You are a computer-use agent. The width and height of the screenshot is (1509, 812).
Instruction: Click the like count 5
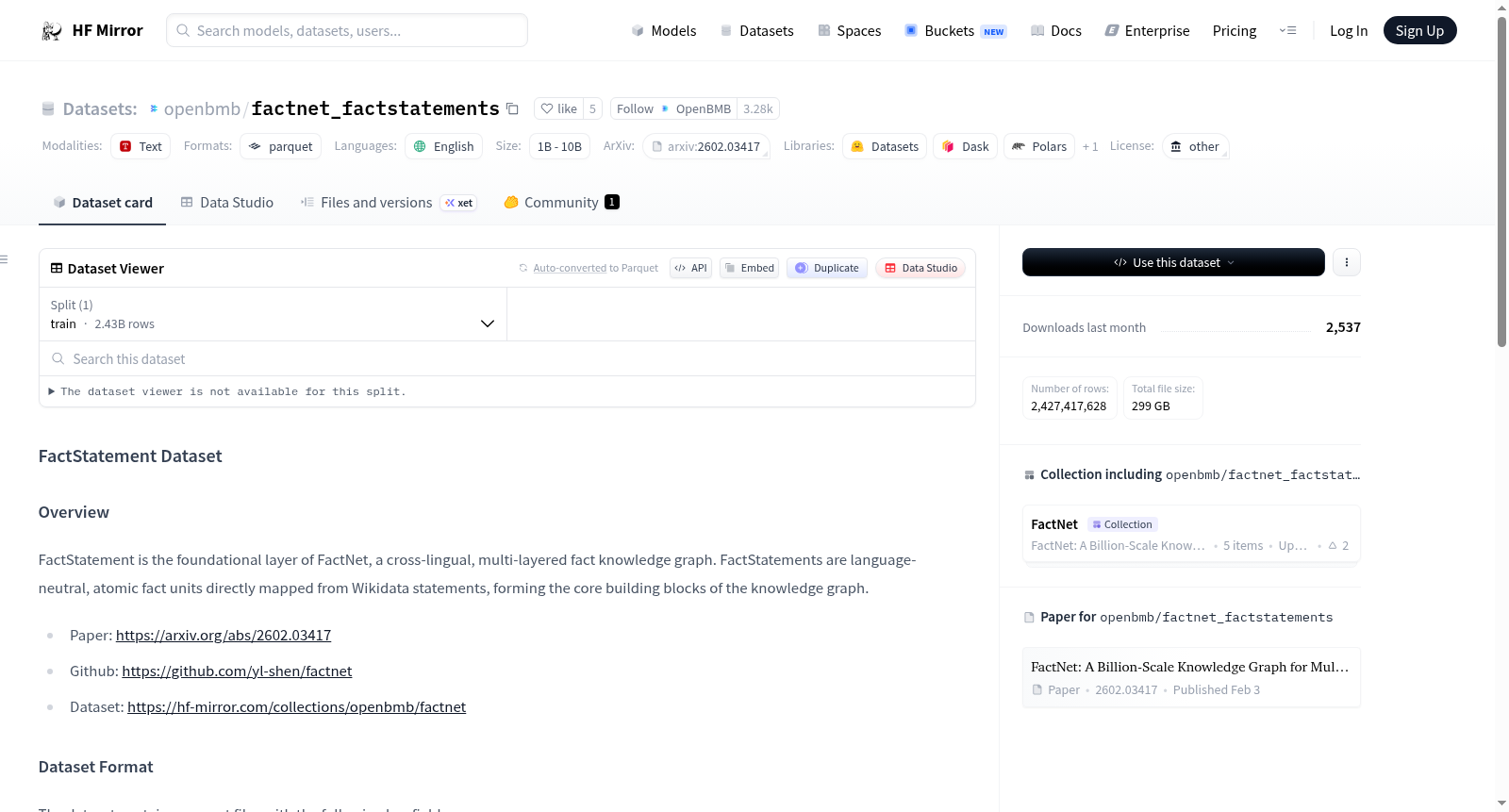point(592,108)
